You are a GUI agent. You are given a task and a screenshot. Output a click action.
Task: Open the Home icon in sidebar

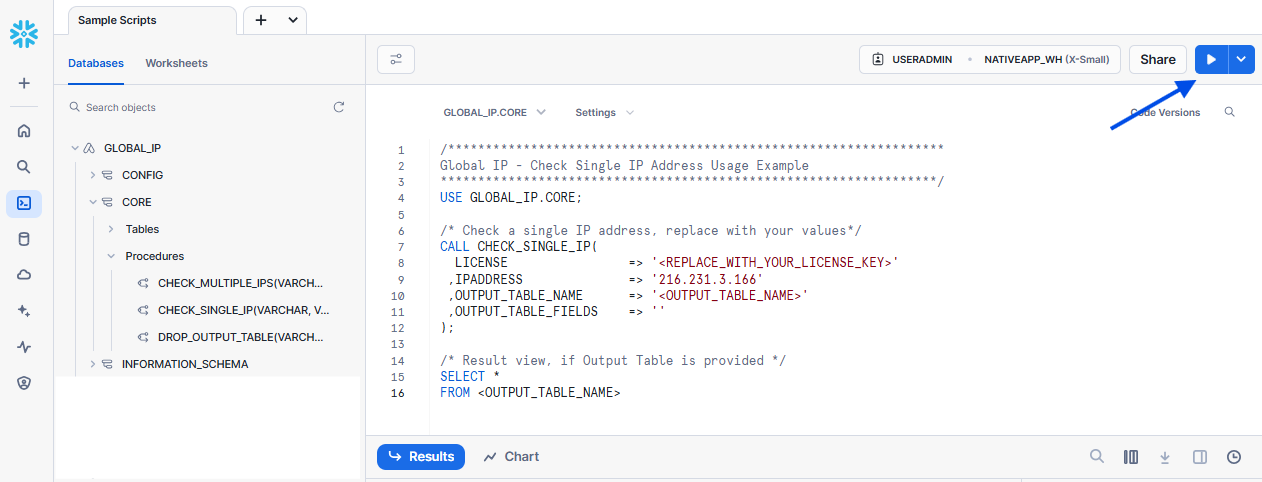click(x=24, y=130)
